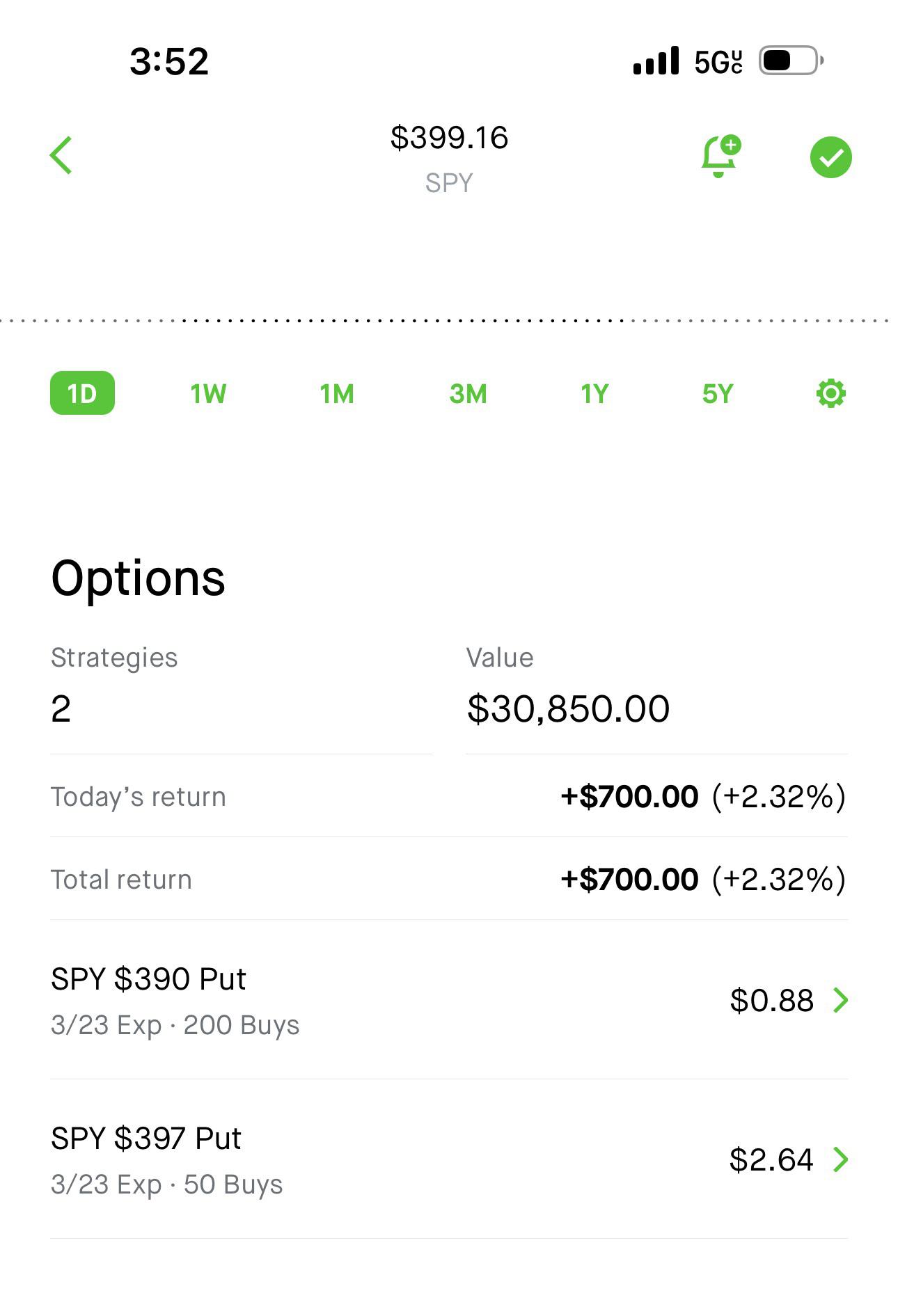Show the 1Y chart range
The image size is (898, 1316).
(x=594, y=394)
